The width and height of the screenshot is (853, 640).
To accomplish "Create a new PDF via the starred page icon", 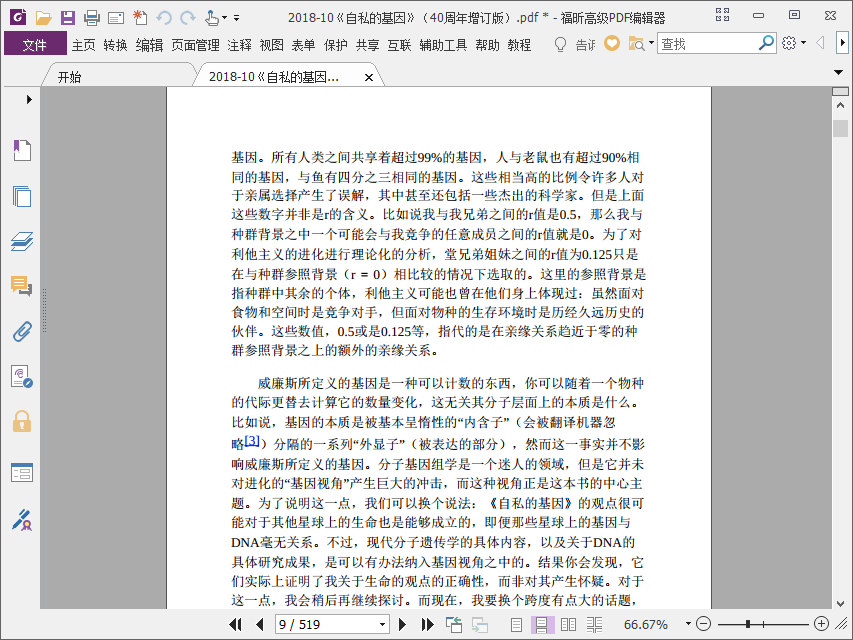I will (x=140, y=17).
